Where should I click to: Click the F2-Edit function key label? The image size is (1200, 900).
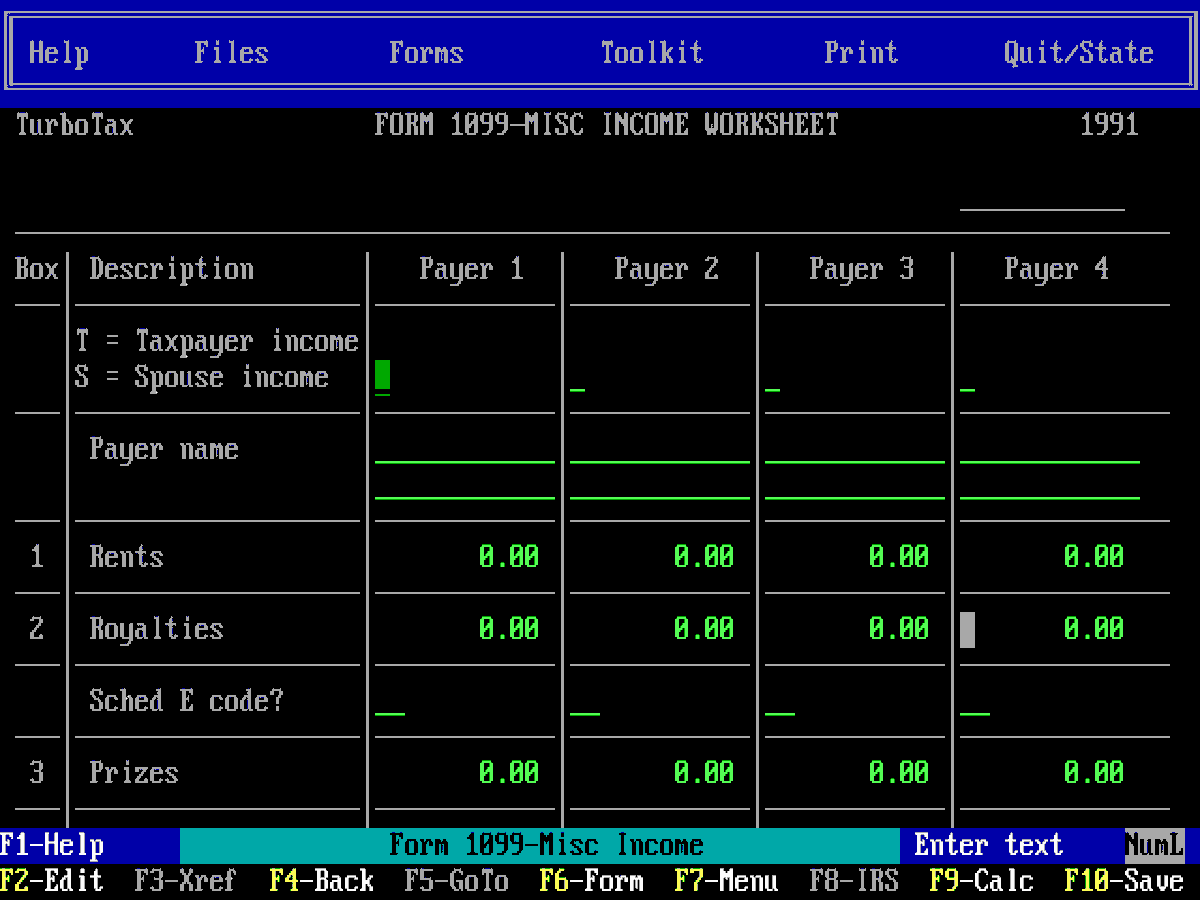pyautogui.click(x=52, y=881)
